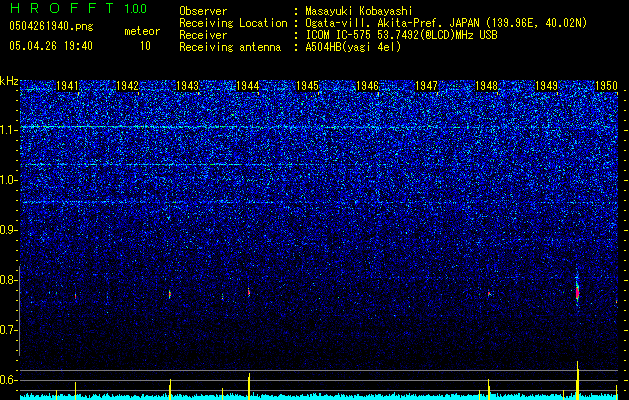Click the 'Receiver' field label
629x400 pixels.
(x=203, y=35)
